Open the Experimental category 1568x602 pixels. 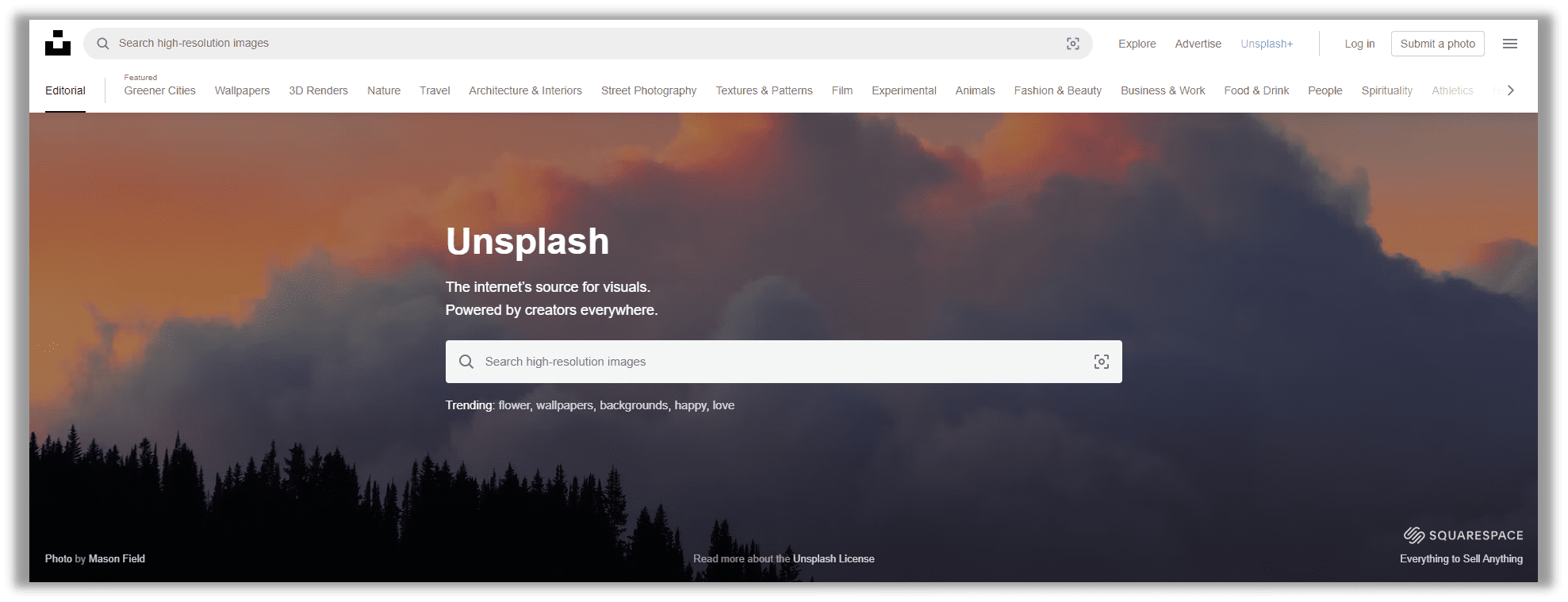[x=904, y=90]
